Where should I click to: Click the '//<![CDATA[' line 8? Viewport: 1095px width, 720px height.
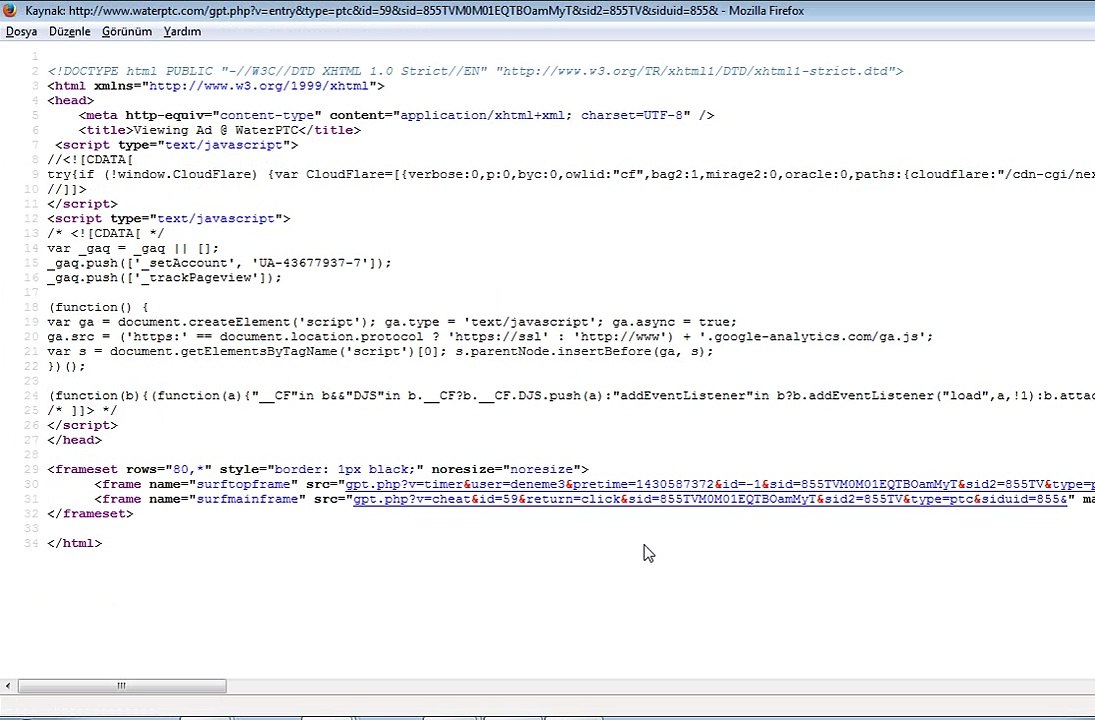point(90,159)
